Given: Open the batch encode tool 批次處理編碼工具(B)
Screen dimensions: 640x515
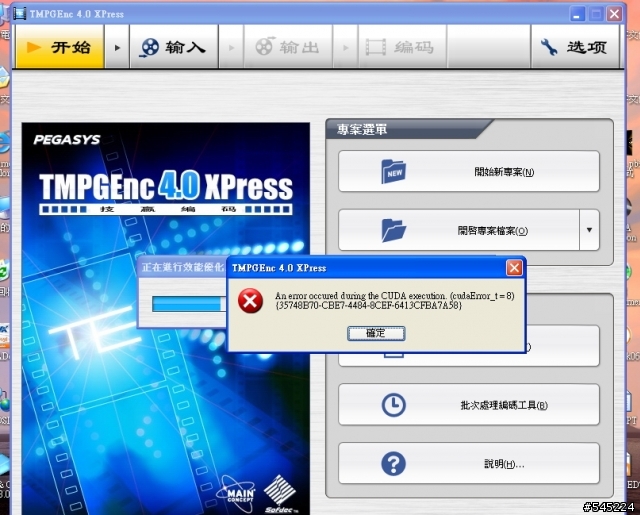Looking at the screenshot, I should click(469, 405).
